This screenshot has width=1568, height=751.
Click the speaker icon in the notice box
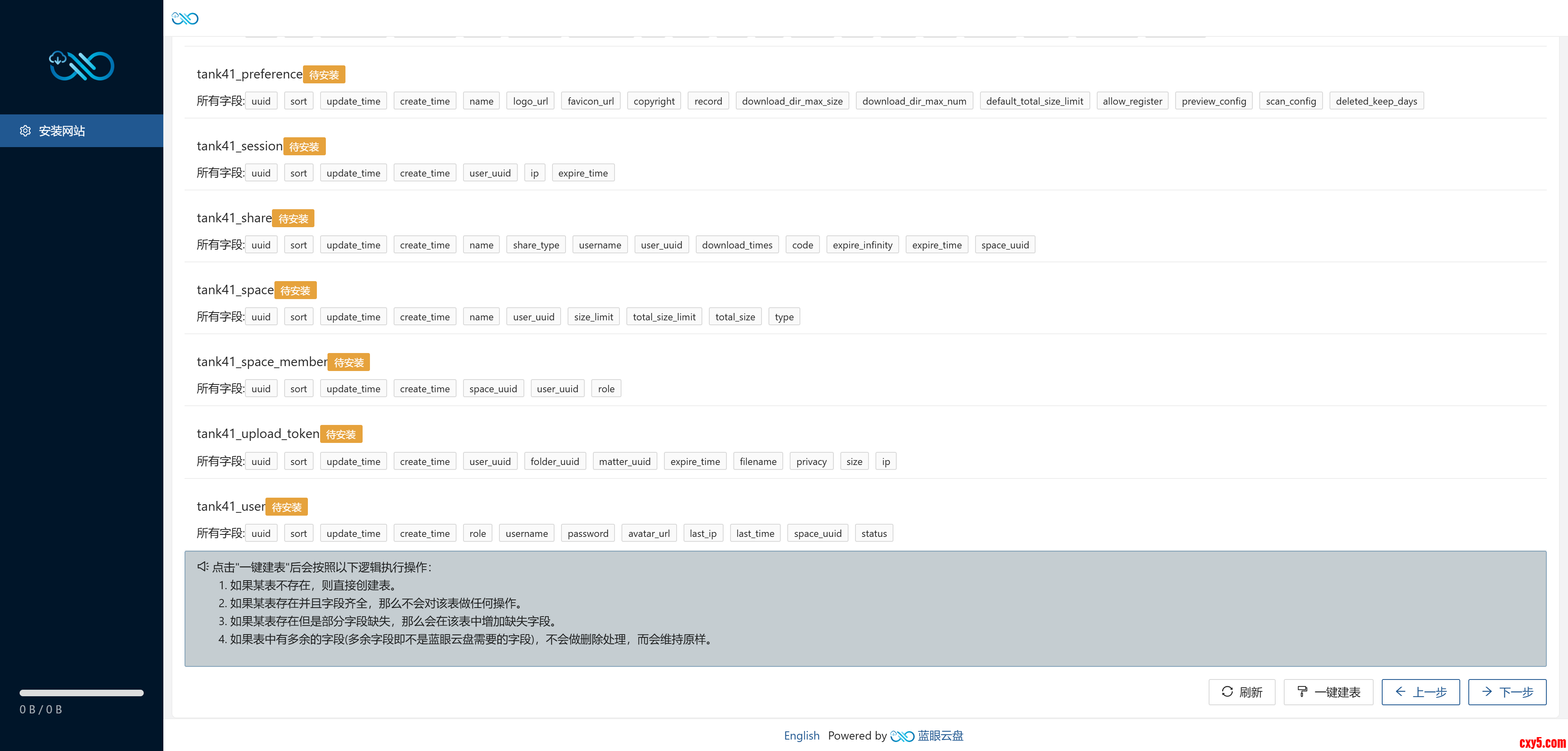pos(203,566)
